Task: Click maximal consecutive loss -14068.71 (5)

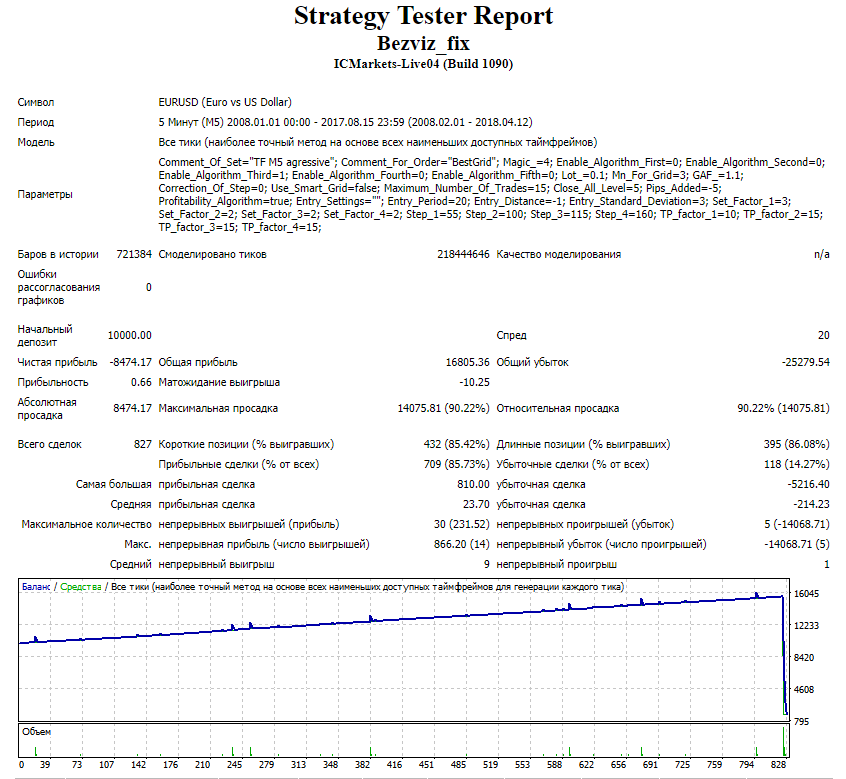Action: click(x=797, y=544)
